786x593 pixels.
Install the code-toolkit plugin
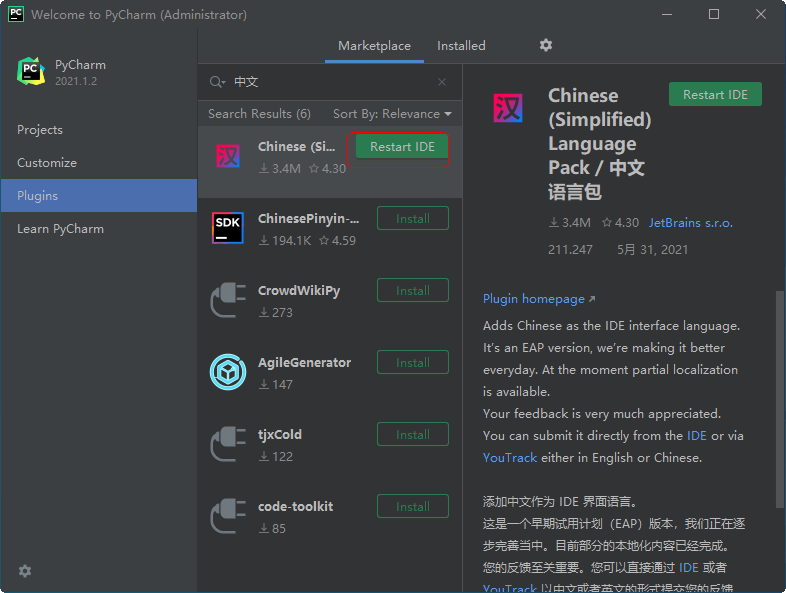click(x=413, y=506)
